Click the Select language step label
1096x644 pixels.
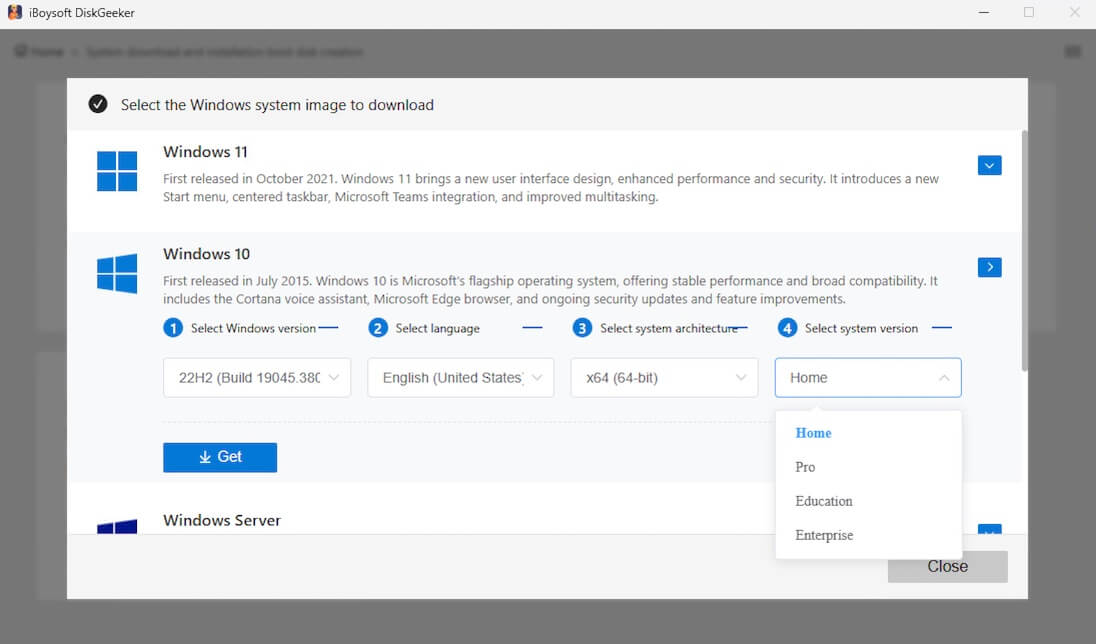[438, 328]
